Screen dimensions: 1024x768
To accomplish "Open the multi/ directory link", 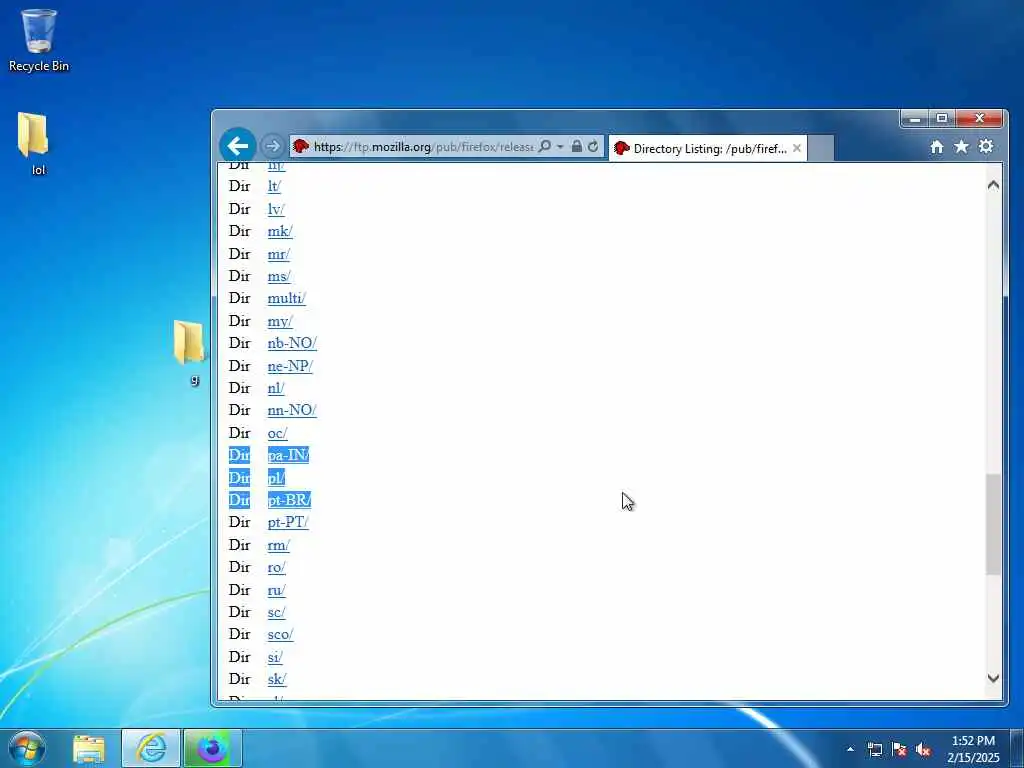I will (x=287, y=298).
